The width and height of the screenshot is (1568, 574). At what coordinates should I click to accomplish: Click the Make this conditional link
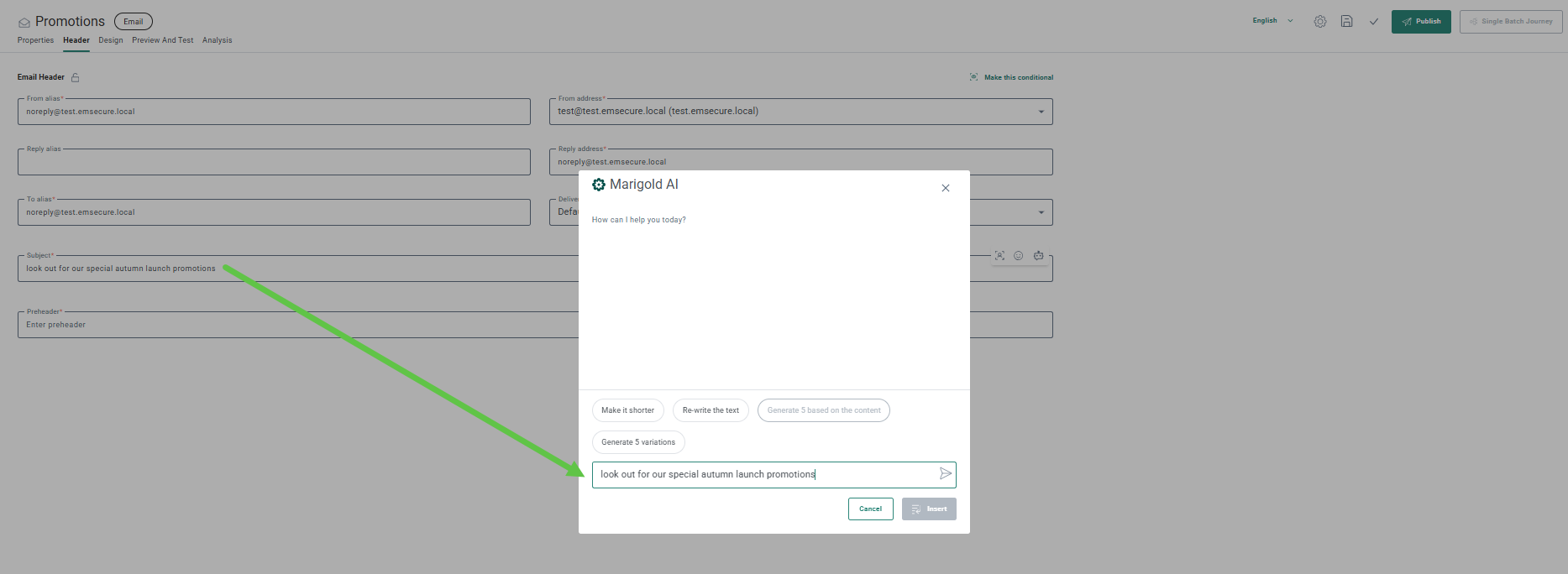click(x=1018, y=77)
